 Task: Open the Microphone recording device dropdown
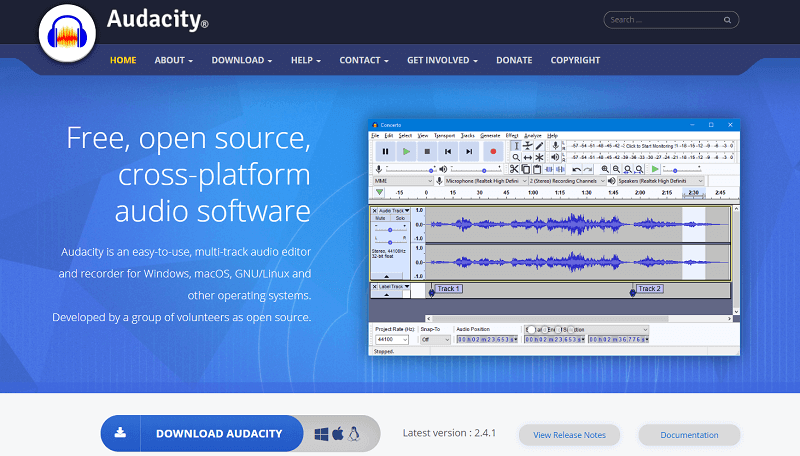(486, 181)
